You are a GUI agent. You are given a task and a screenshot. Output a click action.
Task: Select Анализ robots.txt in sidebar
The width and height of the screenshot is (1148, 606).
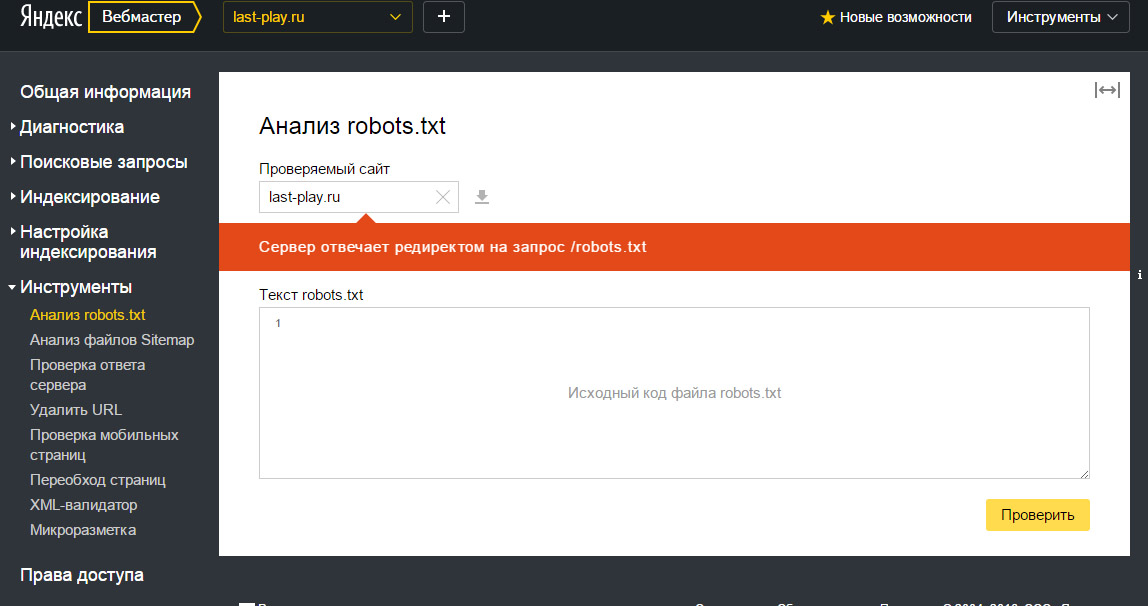point(88,315)
